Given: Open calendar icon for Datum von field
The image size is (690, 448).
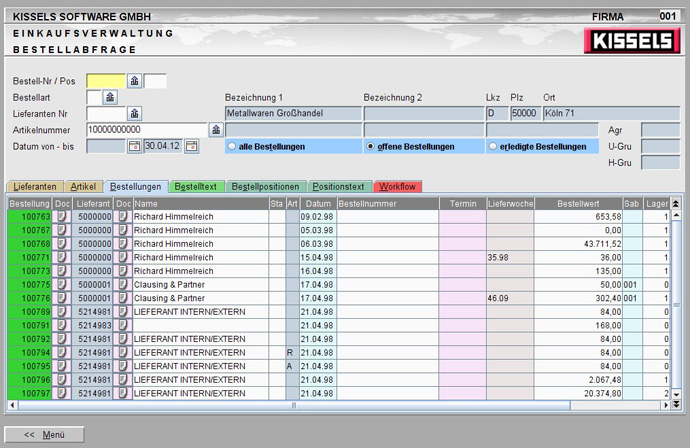Looking at the screenshot, I should click(134, 146).
